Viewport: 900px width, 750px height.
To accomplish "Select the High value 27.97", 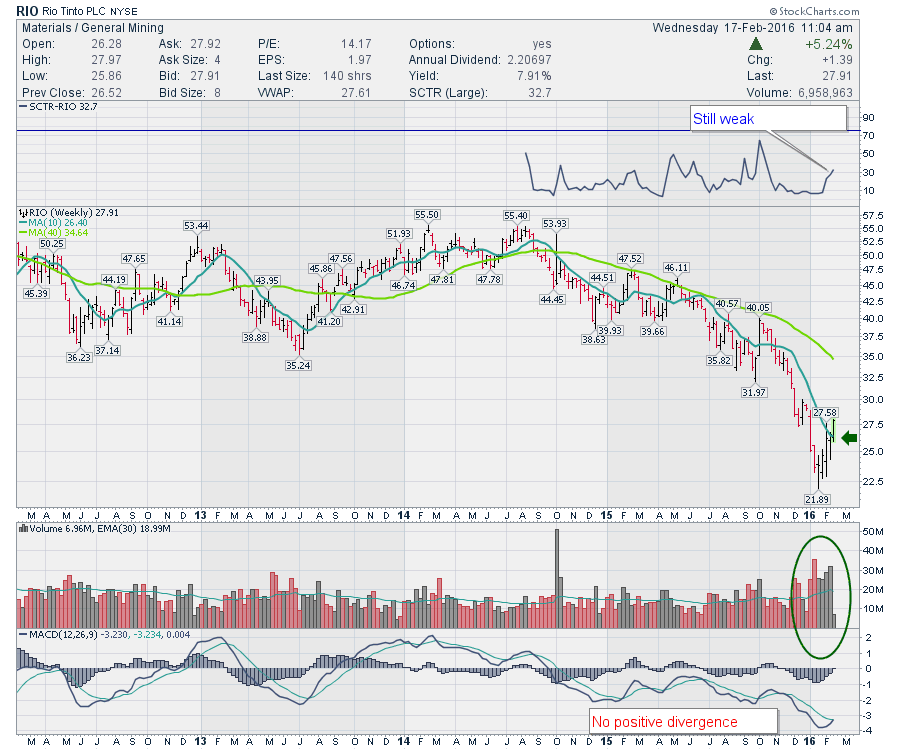I will pyautogui.click(x=106, y=60).
